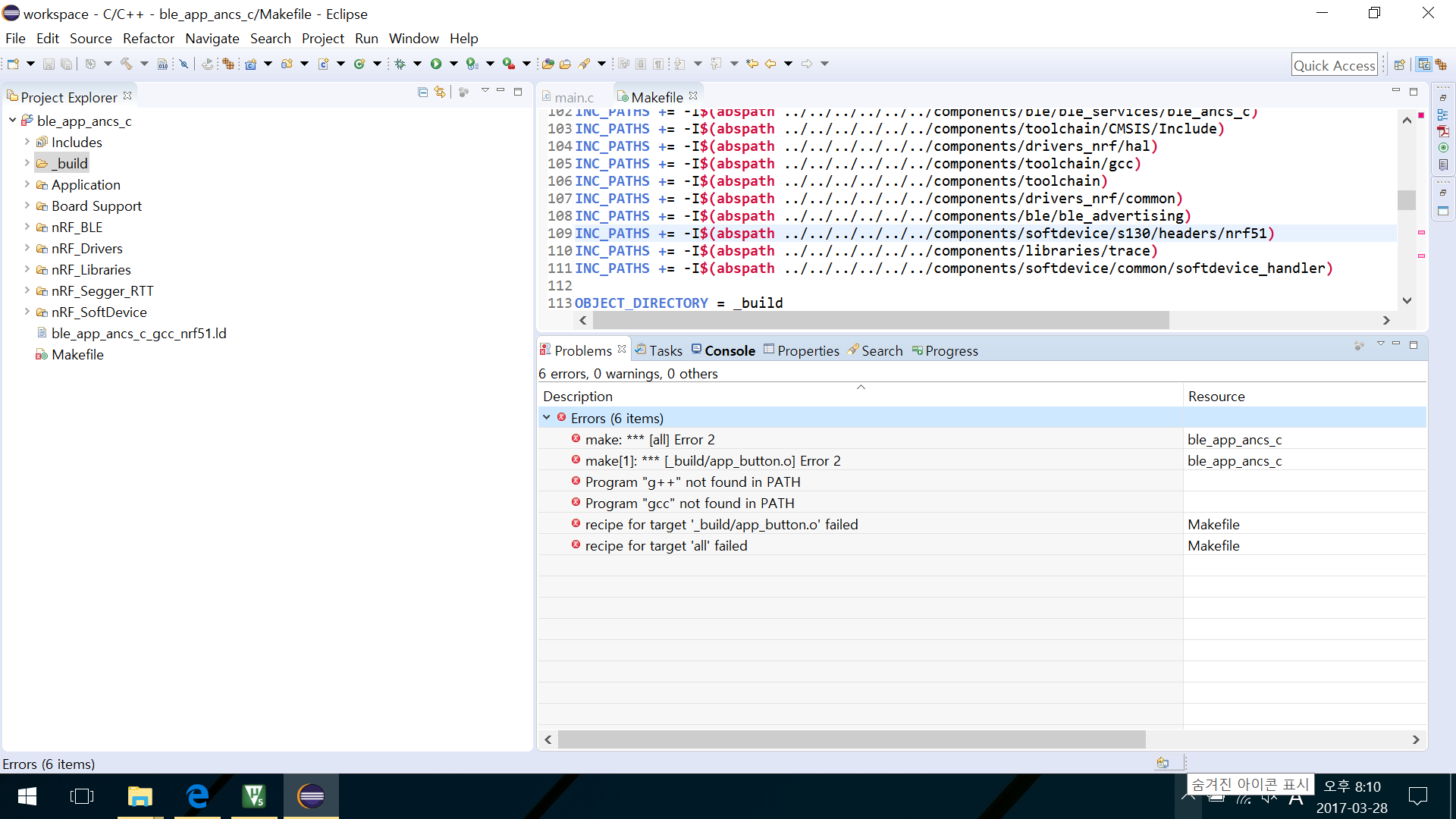Click the editor vertical scrollbar thumb

point(1407,199)
